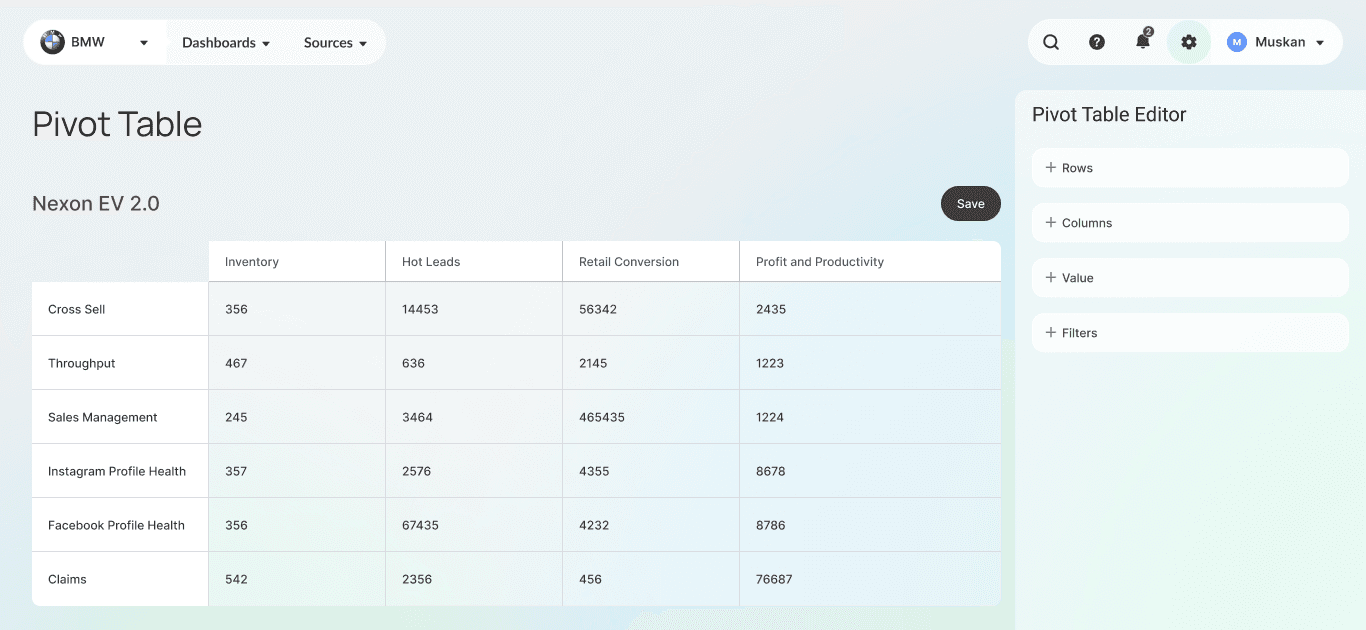
Task: Click the 542 Inventory cell
Action: click(297, 579)
